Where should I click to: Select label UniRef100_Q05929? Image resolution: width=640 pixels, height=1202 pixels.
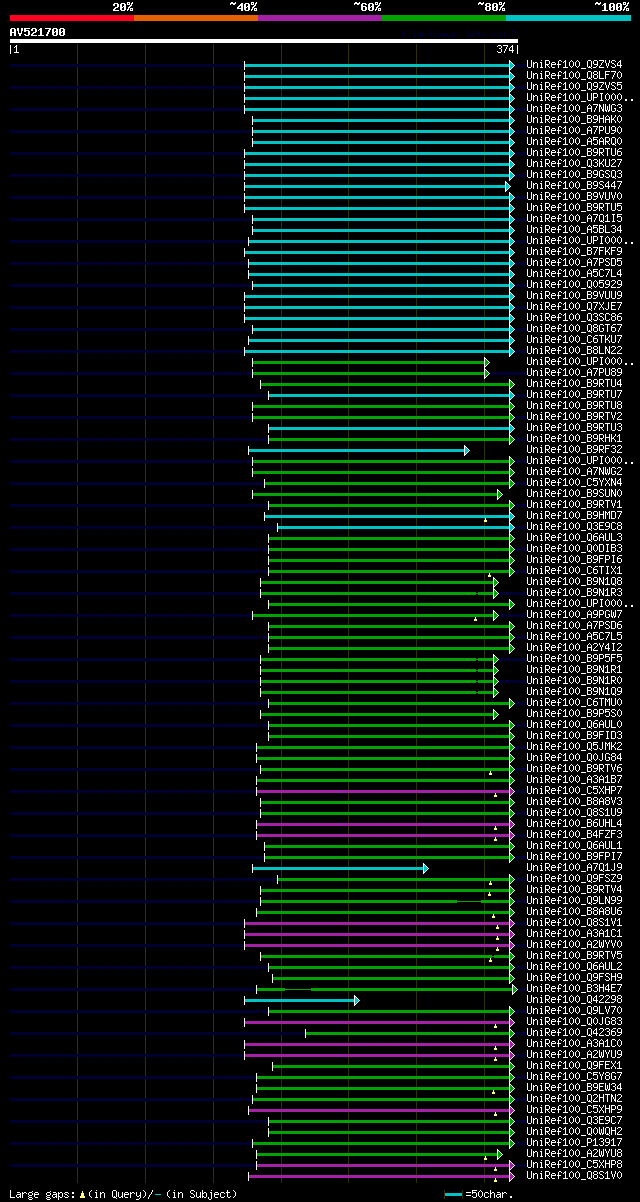click(x=574, y=284)
